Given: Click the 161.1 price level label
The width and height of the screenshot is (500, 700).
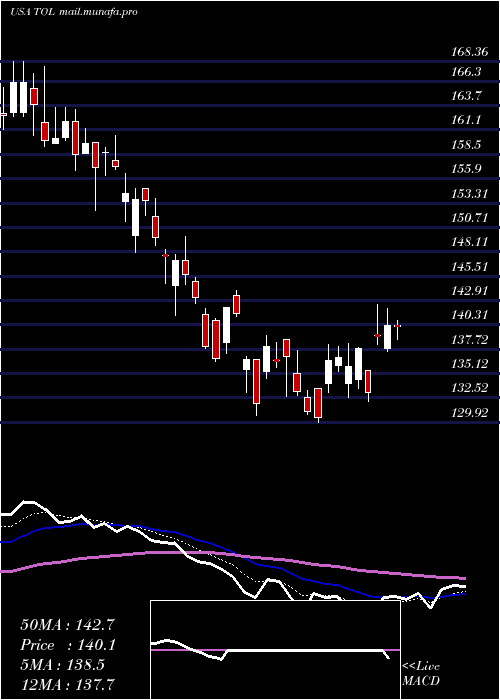Looking at the screenshot, I should tap(467, 120).
